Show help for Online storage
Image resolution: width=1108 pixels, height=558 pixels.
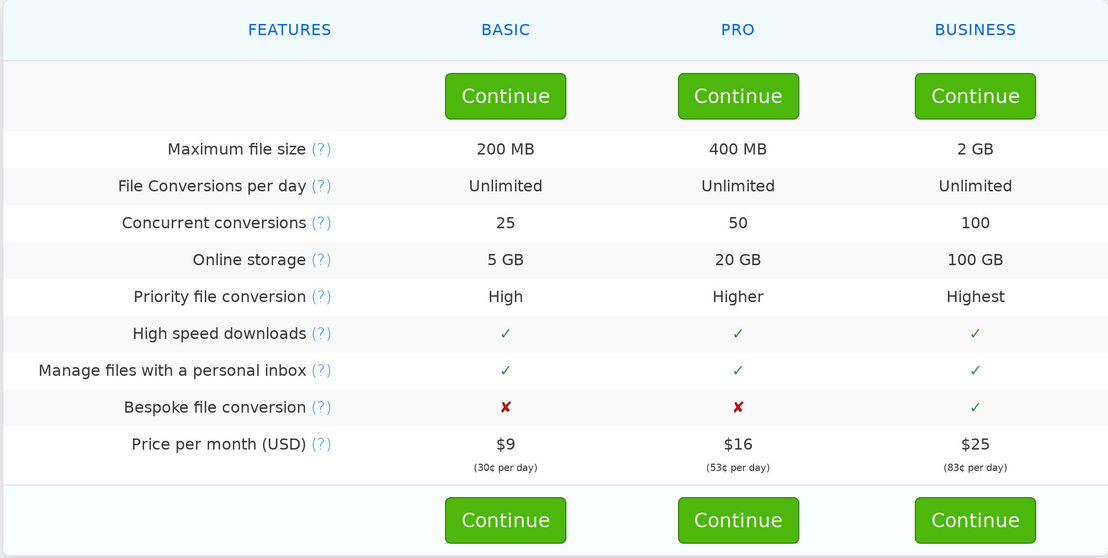tap(321, 260)
